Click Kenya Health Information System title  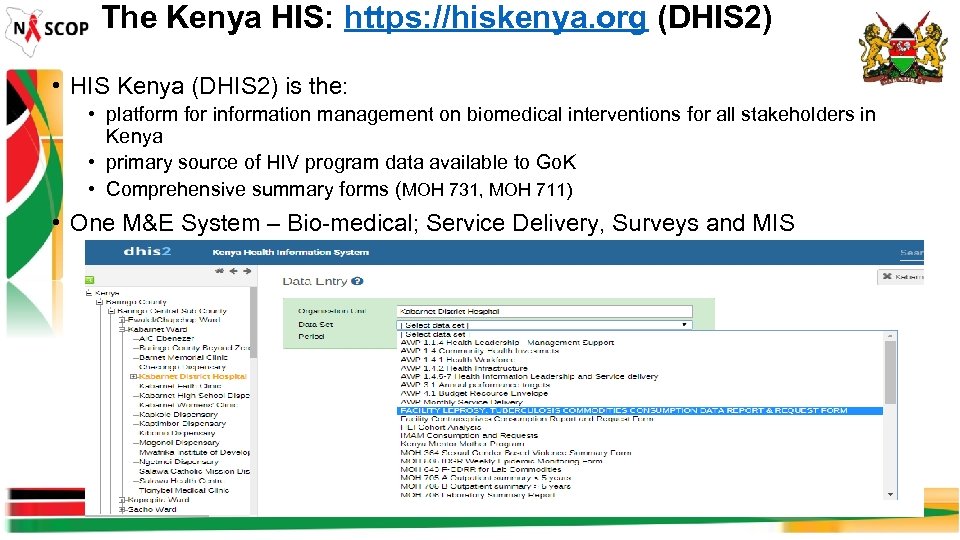290,252
